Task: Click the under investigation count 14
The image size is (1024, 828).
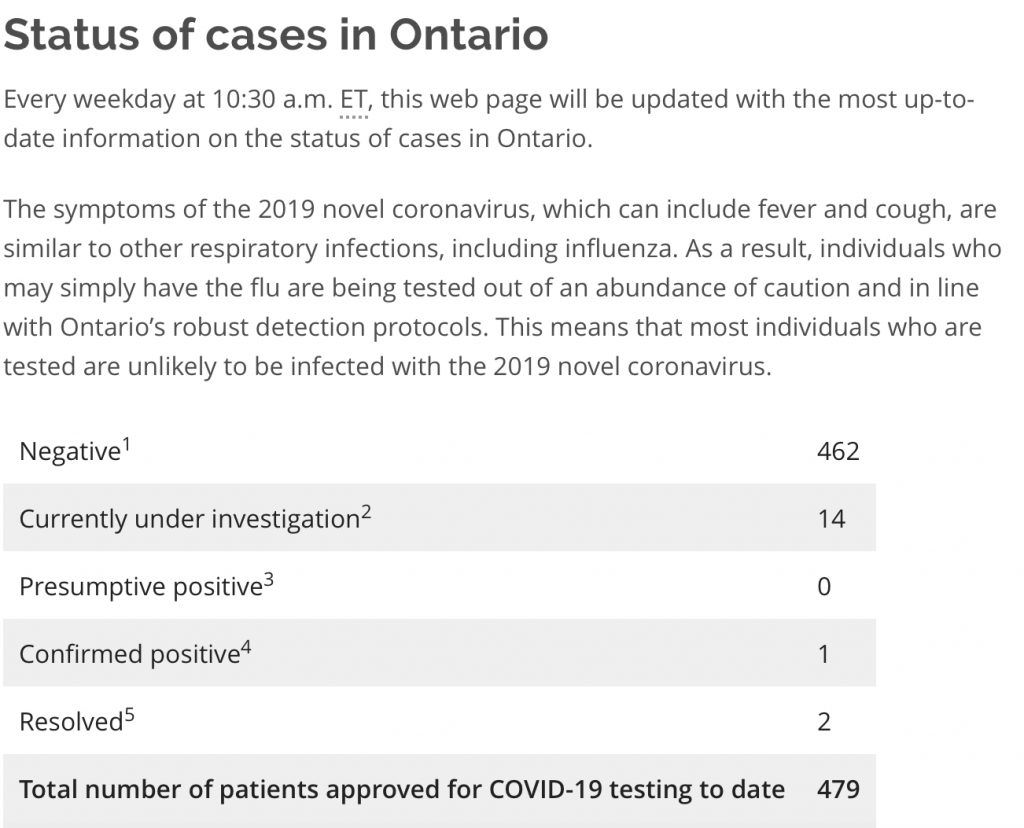Action: (x=831, y=519)
